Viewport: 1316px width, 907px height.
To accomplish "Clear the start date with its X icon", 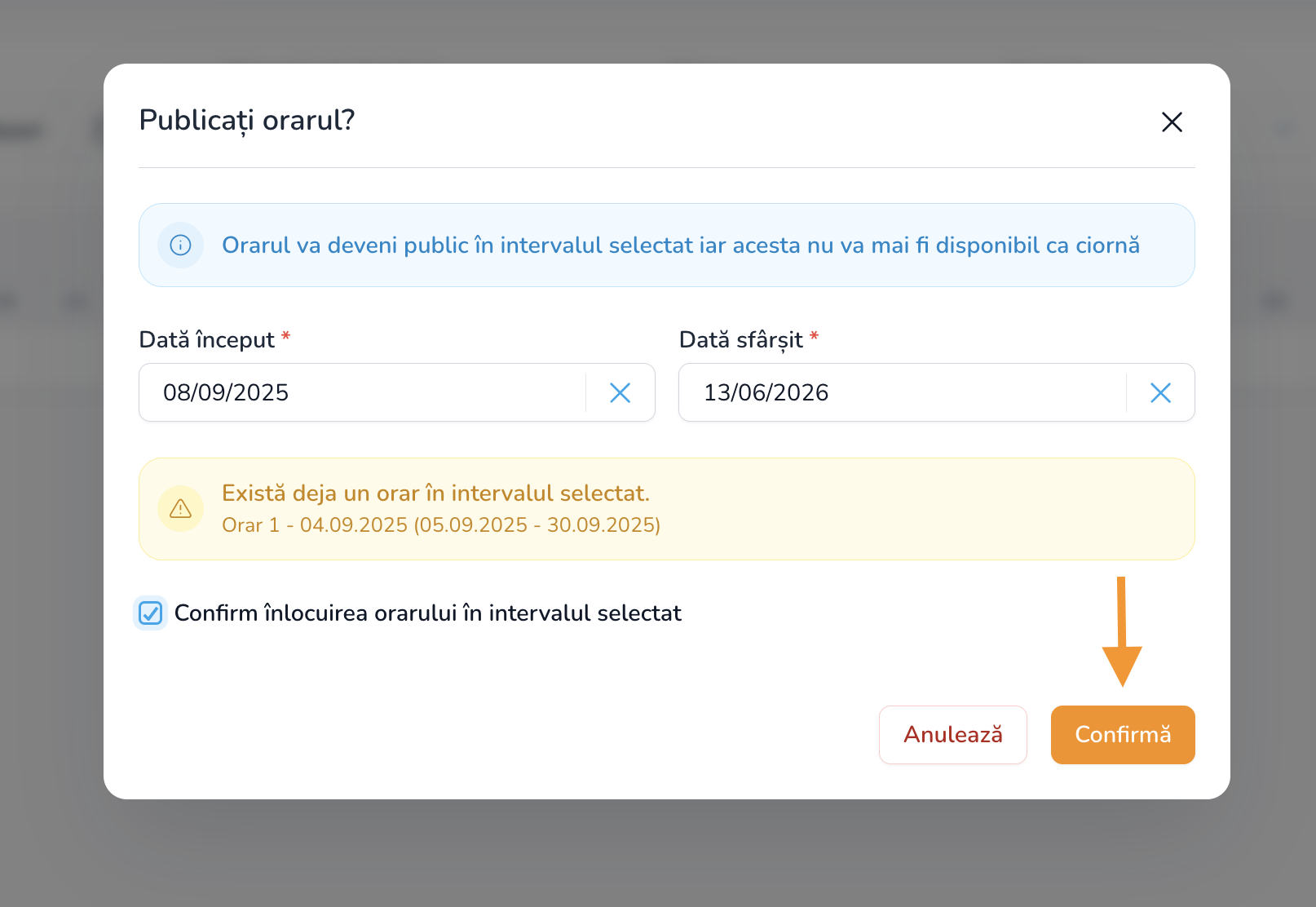I will pos(620,393).
